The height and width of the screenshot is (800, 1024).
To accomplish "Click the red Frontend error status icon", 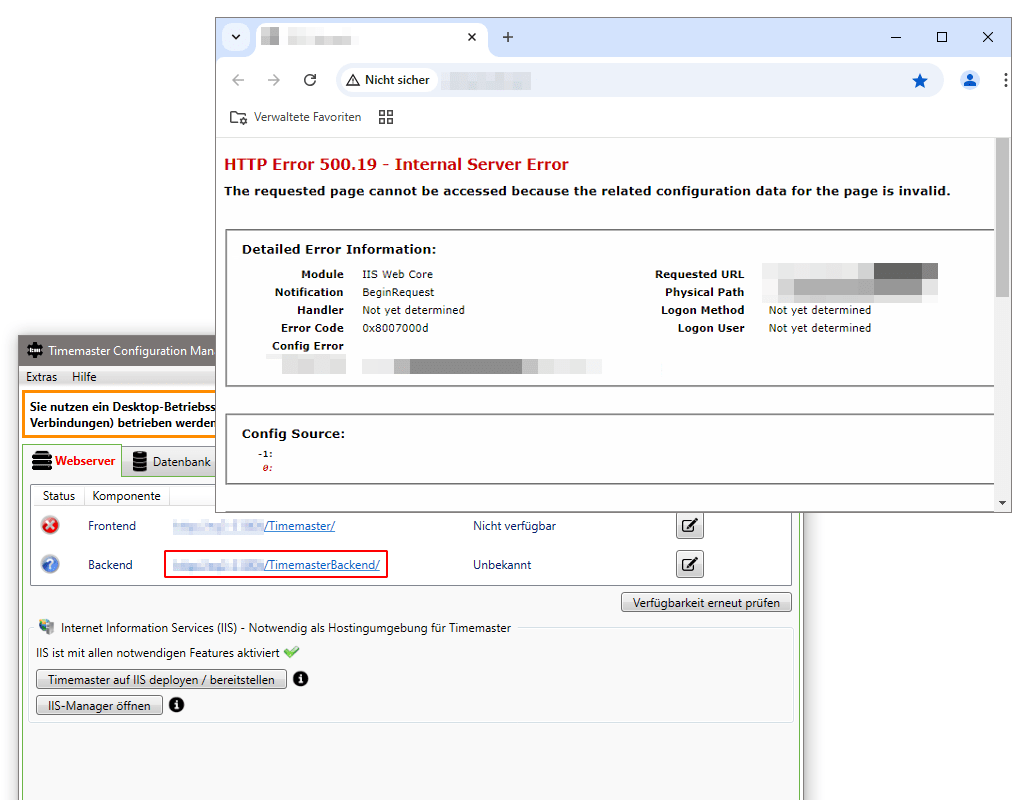I will pos(50,525).
